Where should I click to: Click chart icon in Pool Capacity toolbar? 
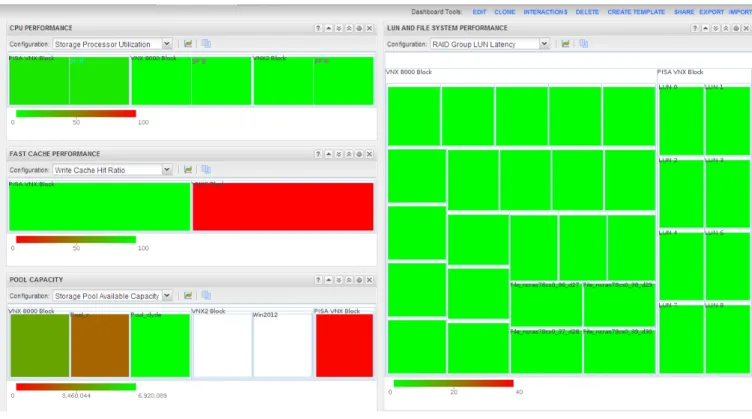[x=188, y=296]
